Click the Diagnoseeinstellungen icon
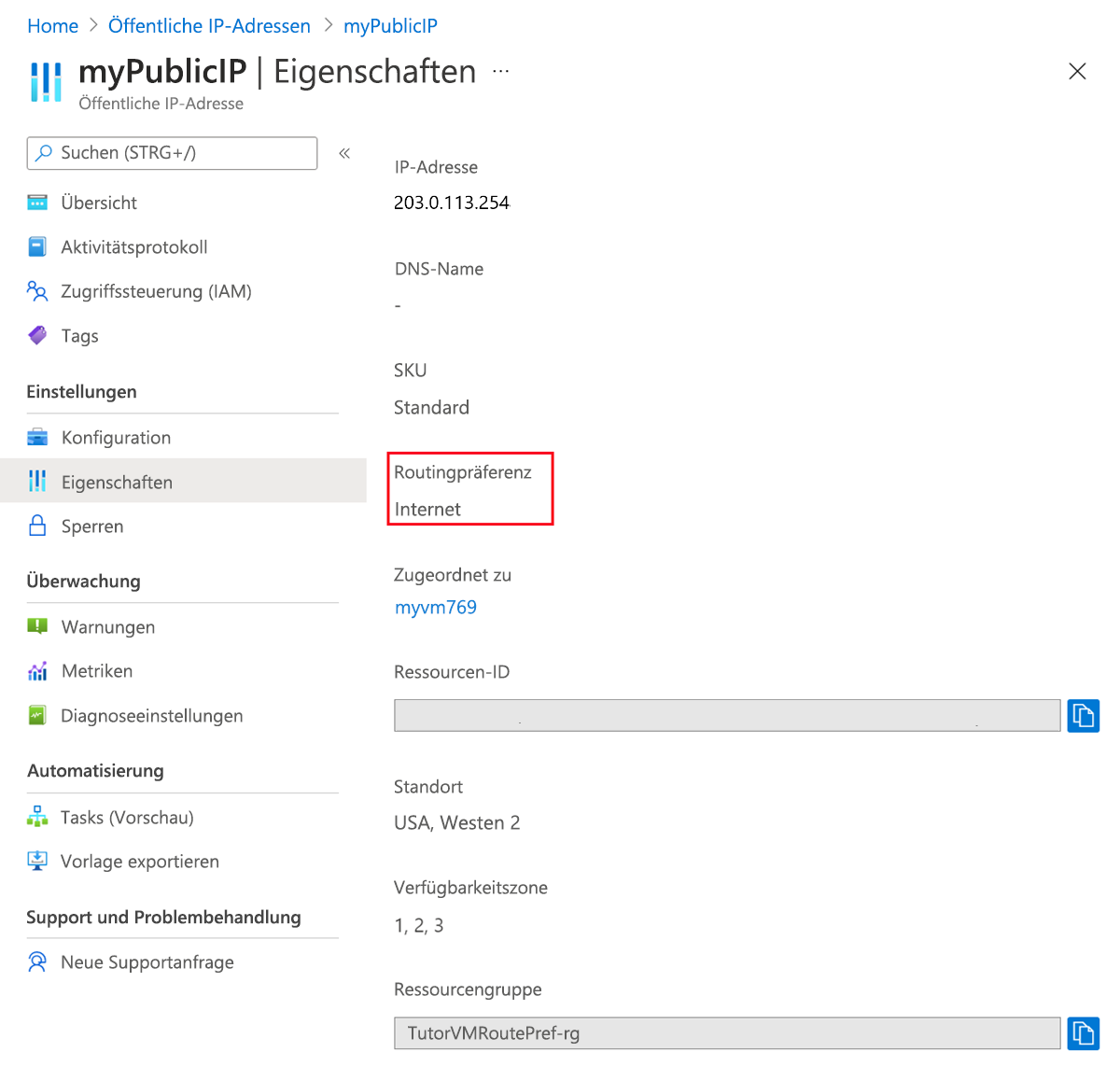This screenshot has height=1066, width=1120. [x=37, y=715]
